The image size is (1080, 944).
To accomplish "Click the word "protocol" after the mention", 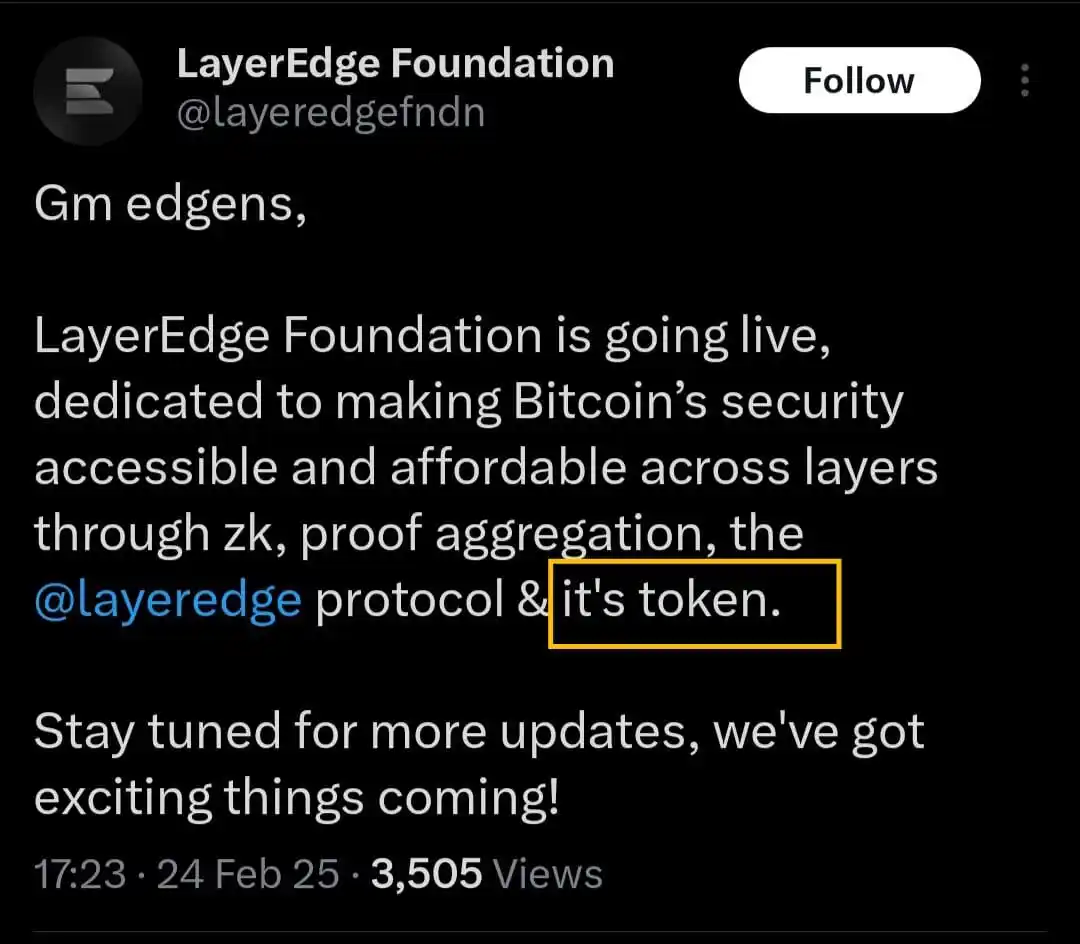I will click(x=410, y=599).
